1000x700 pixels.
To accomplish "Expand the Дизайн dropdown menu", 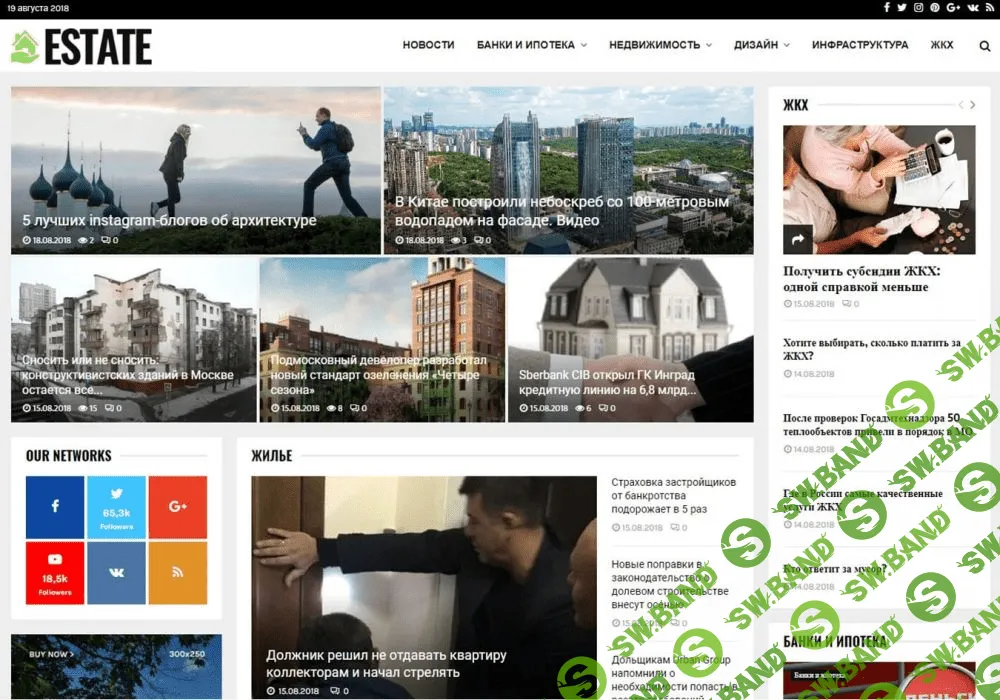I will pyautogui.click(x=761, y=45).
